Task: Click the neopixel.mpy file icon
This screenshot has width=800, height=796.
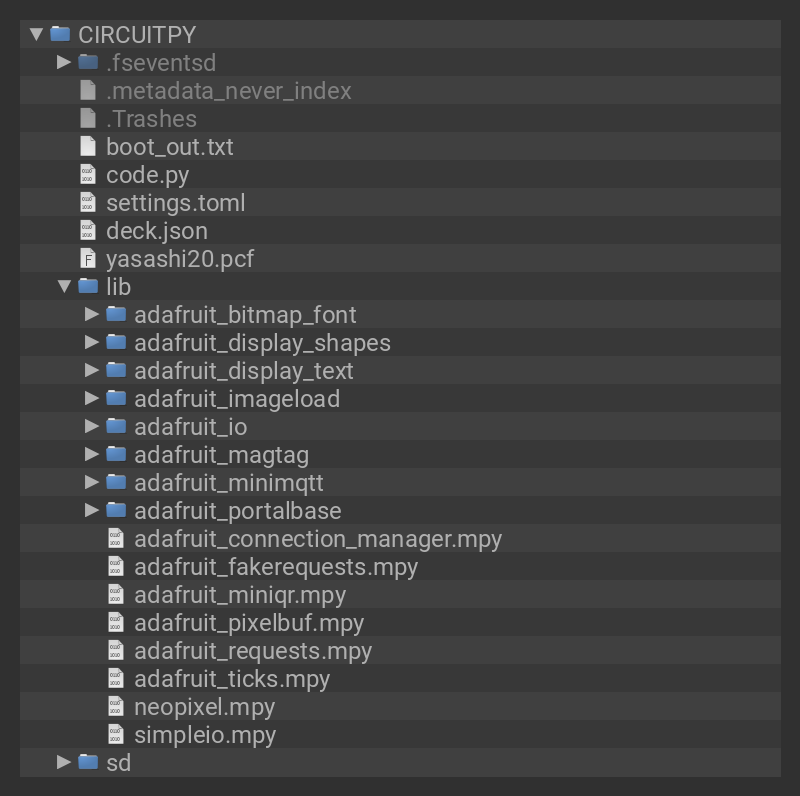Action: tap(116, 707)
